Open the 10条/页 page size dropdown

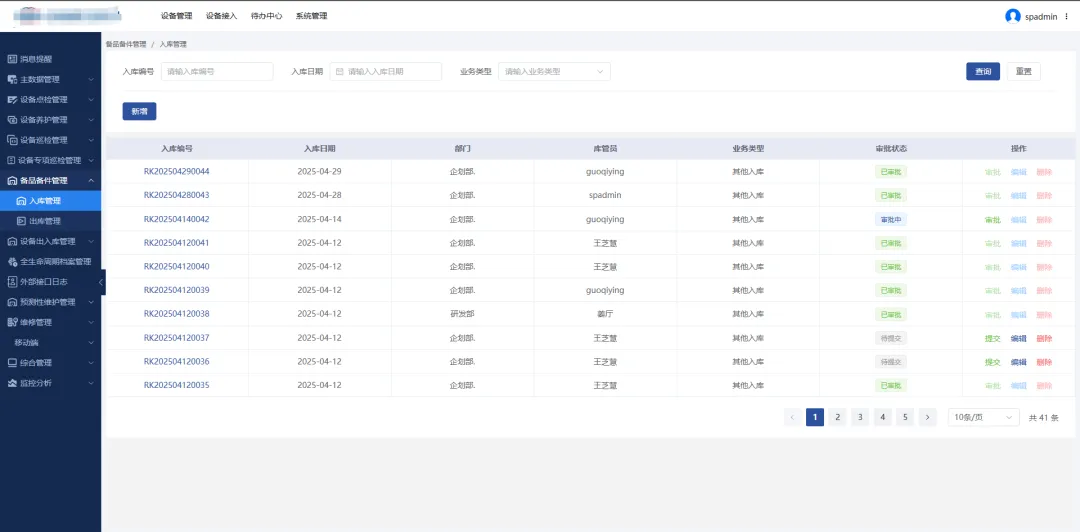click(984, 417)
